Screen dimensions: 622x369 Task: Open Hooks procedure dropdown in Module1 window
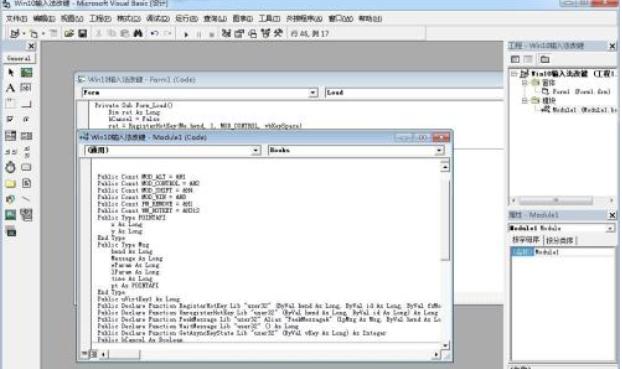point(439,150)
